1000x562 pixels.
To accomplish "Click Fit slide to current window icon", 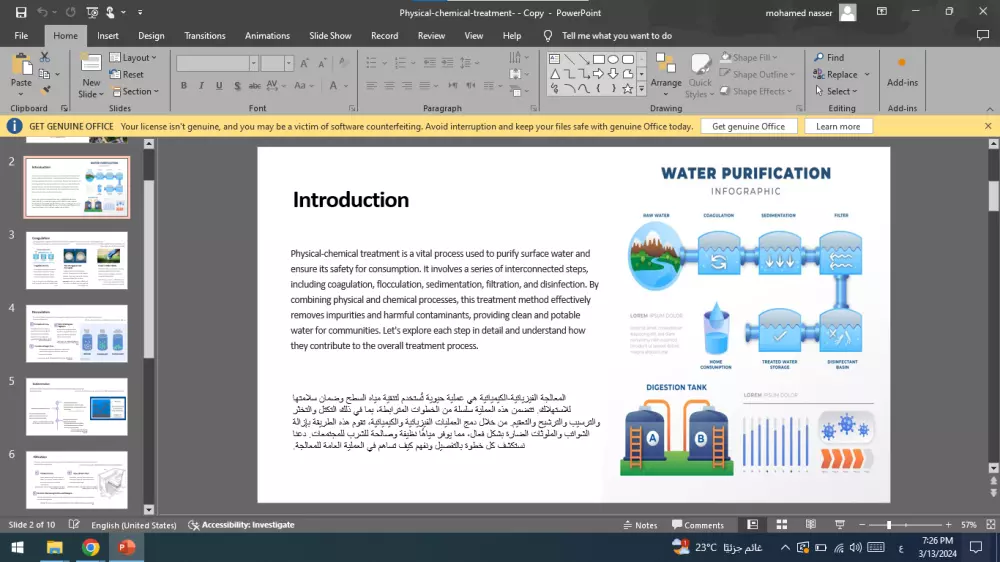I will point(987,525).
